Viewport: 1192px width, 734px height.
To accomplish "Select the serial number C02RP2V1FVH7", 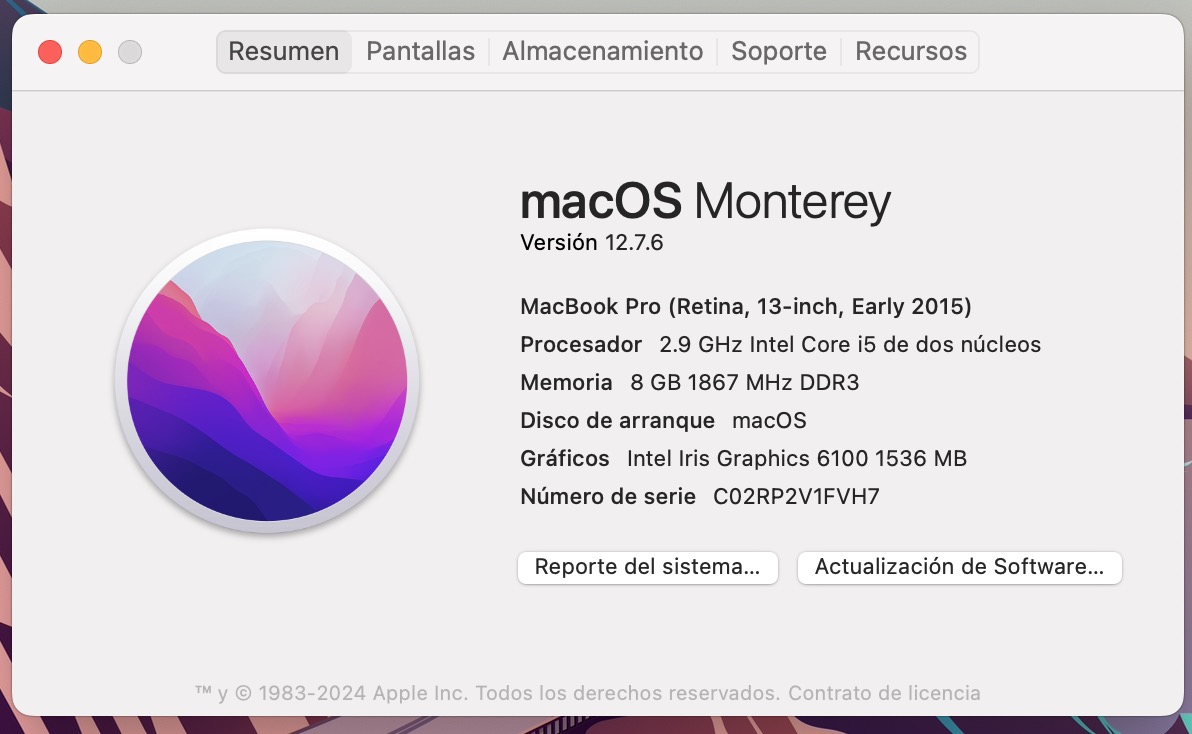I will pos(796,496).
